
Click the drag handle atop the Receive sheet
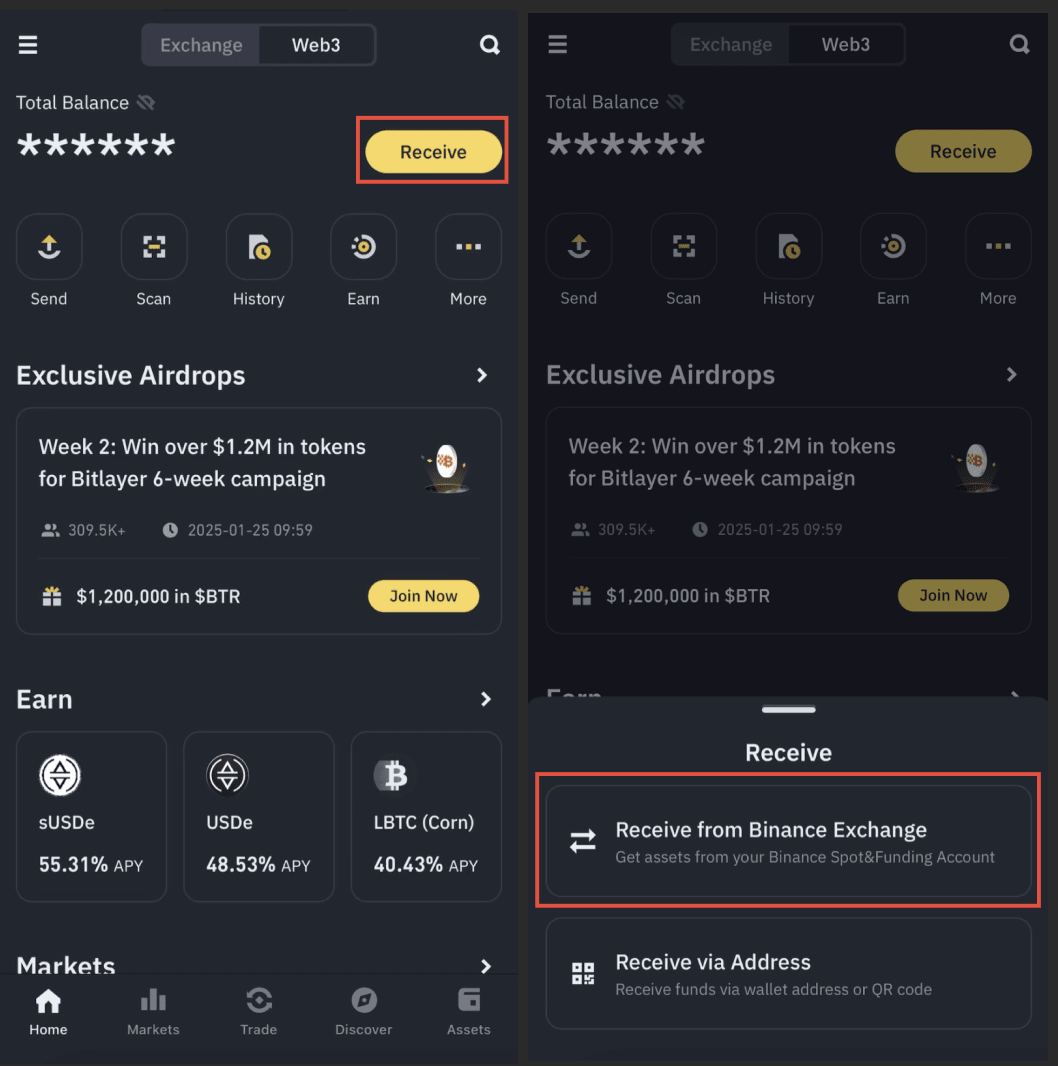pos(788,710)
